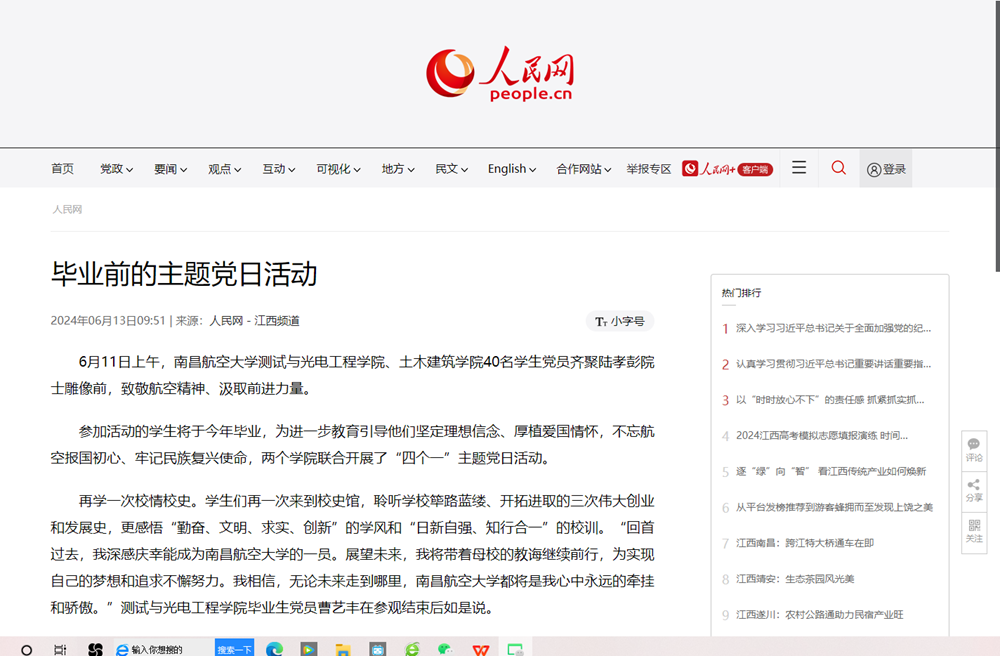Go to 首页 home menu item
Screen dimensions: 1000x656
pos(62,169)
